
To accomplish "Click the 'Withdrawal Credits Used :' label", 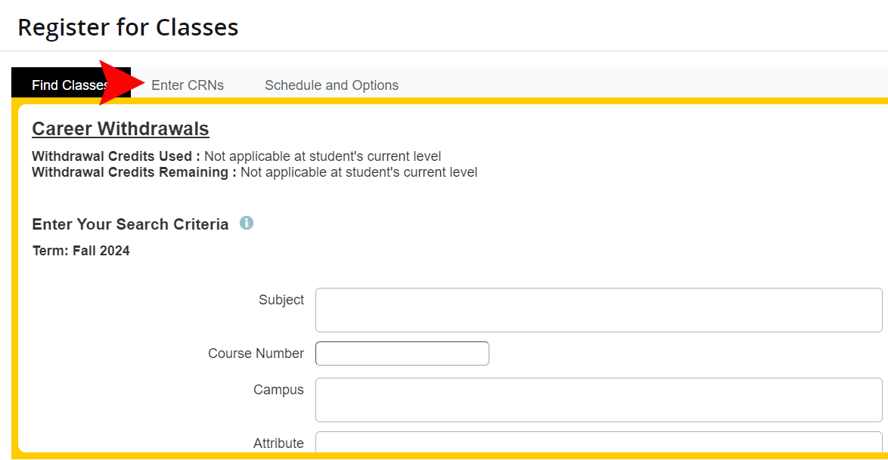I will (116, 156).
